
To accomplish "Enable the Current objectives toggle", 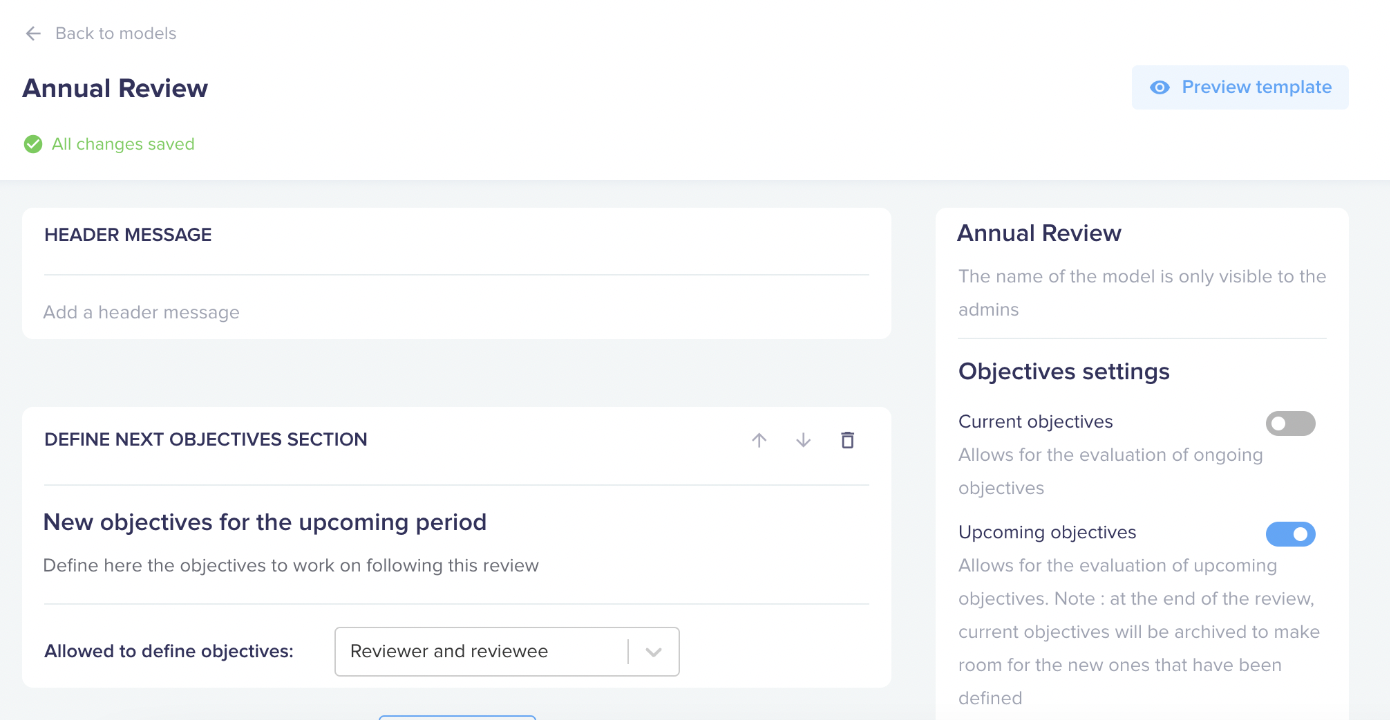I will pos(1290,424).
